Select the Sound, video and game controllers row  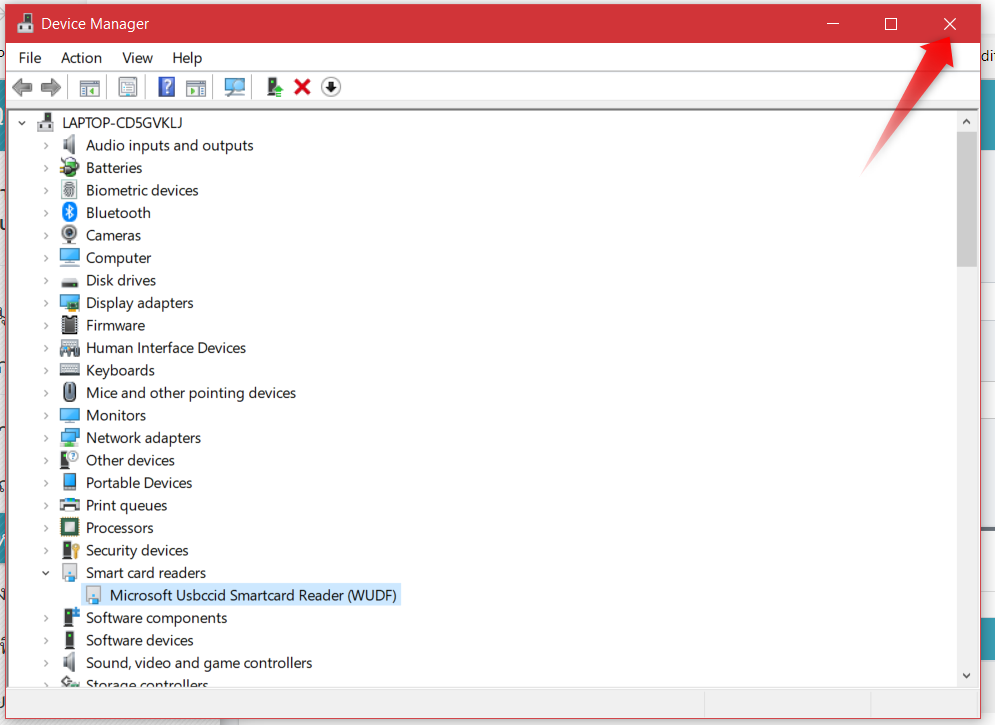pyautogui.click(x=199, y=663)
